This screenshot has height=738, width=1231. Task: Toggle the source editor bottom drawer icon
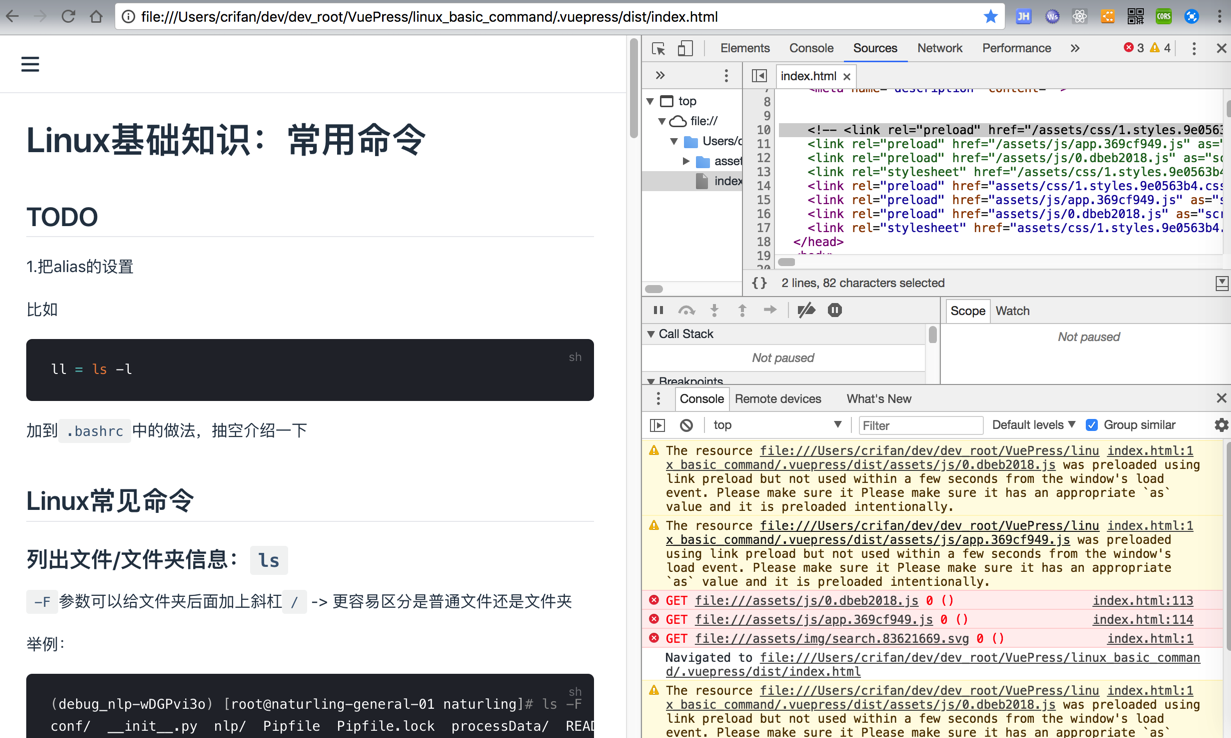pyautogui.click(x=1221, y=283)
